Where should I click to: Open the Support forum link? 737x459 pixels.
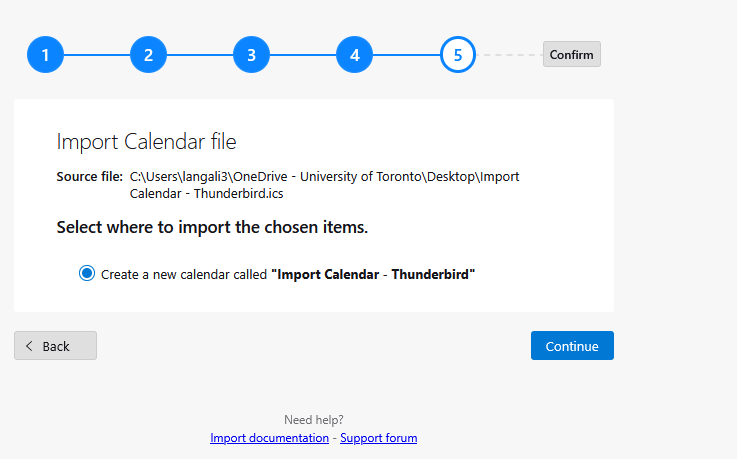pos(378,438)
